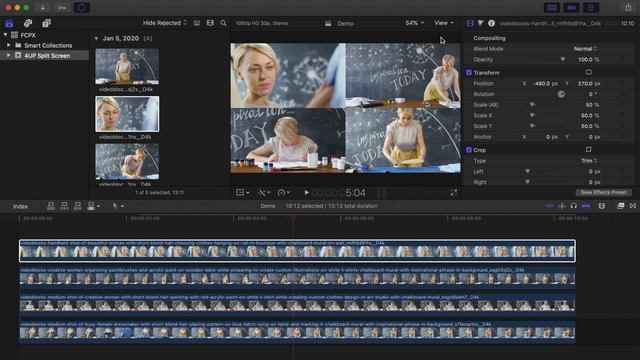This screenshot has width=640, height=360.
Task: Click the insert clip edit icon
Action: [x=64, y=206]
